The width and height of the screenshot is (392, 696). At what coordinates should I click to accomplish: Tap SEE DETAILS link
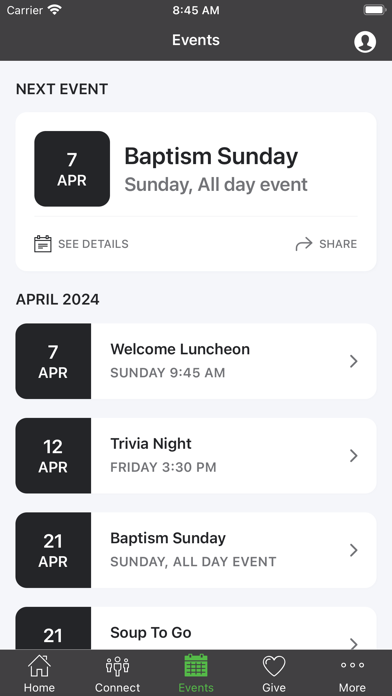[93, 244]
